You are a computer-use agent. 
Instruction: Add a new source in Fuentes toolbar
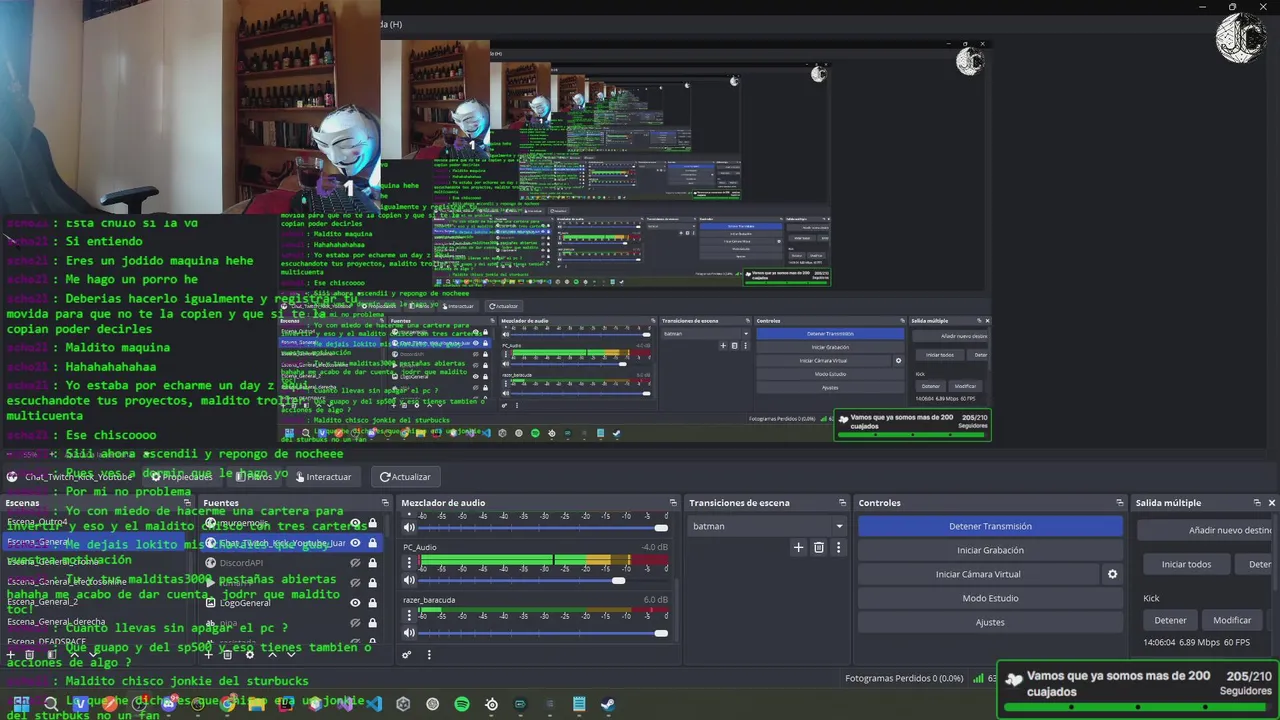[x=209, y=654]
